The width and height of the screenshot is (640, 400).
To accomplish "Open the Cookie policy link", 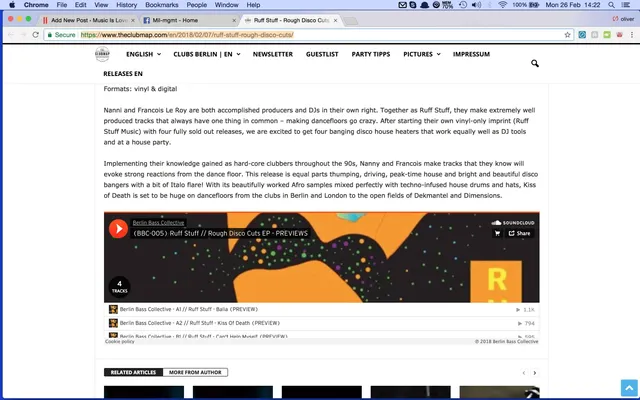I will (120, 341).
